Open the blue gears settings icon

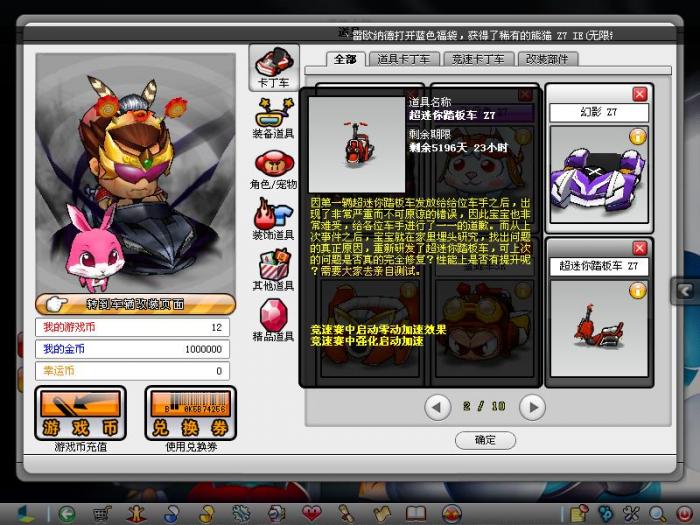606,514
